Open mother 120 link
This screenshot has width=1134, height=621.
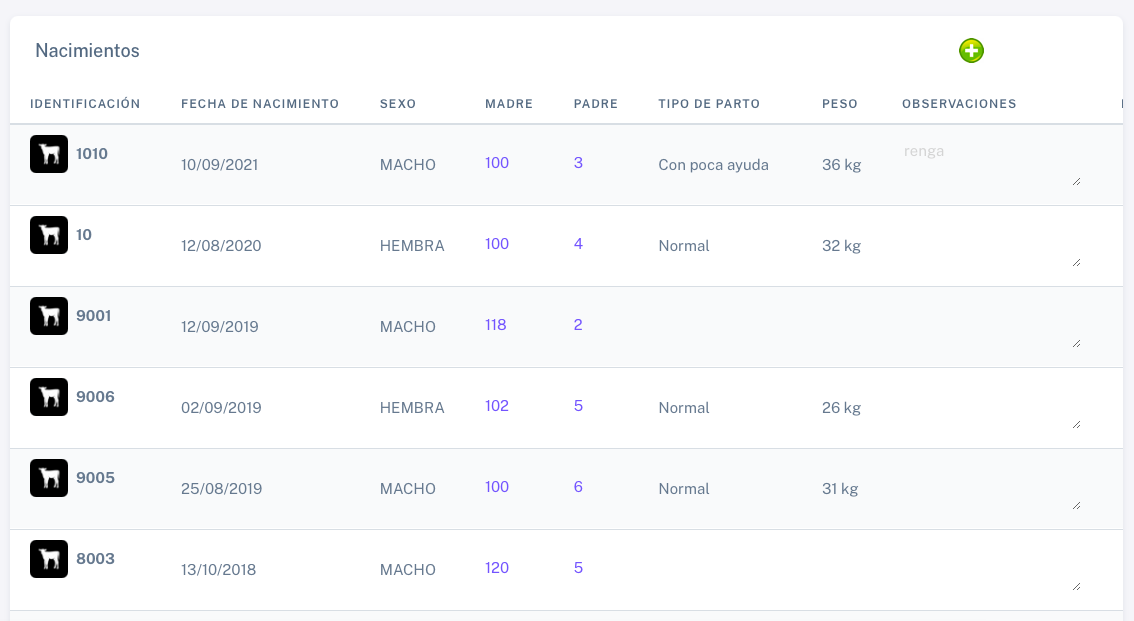click(497, 568)
